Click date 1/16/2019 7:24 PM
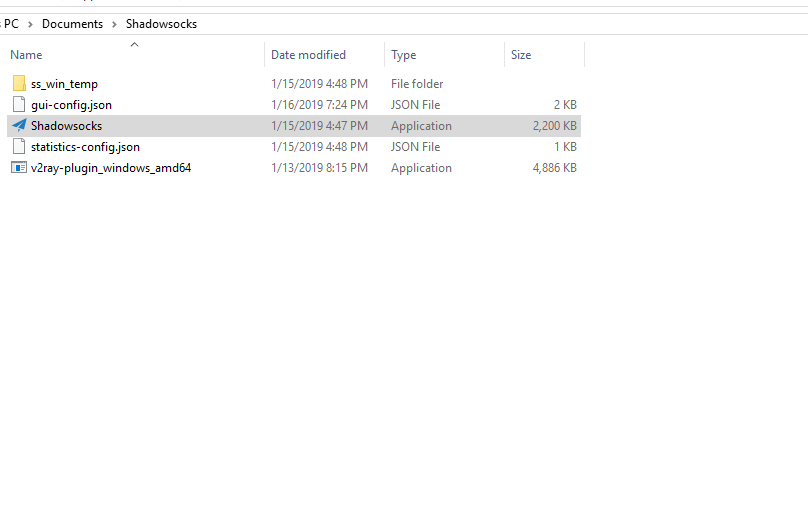 pyautogui.click(x=319, y=105)
